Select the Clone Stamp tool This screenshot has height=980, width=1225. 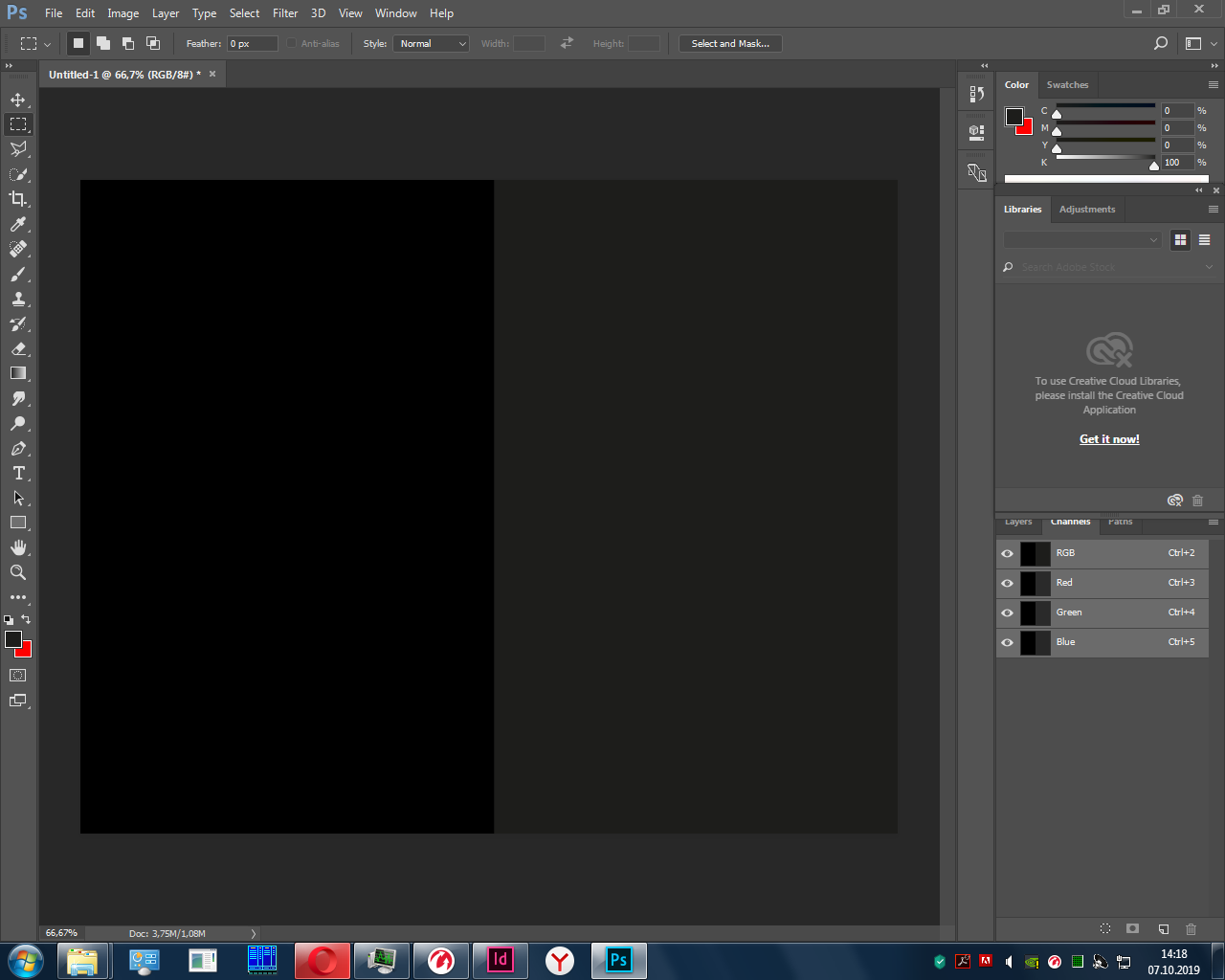pos(18,299)
